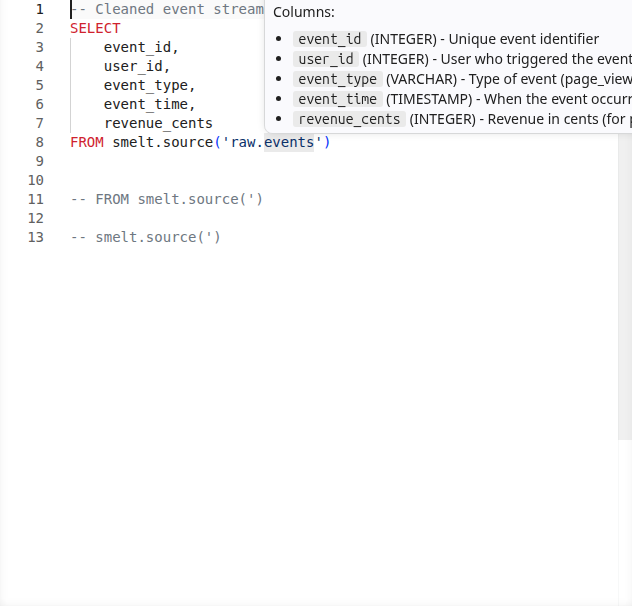
Task: Click the comment '-- Cleaned event stream'
Action: pyautogui.click(x=167, y=9)
